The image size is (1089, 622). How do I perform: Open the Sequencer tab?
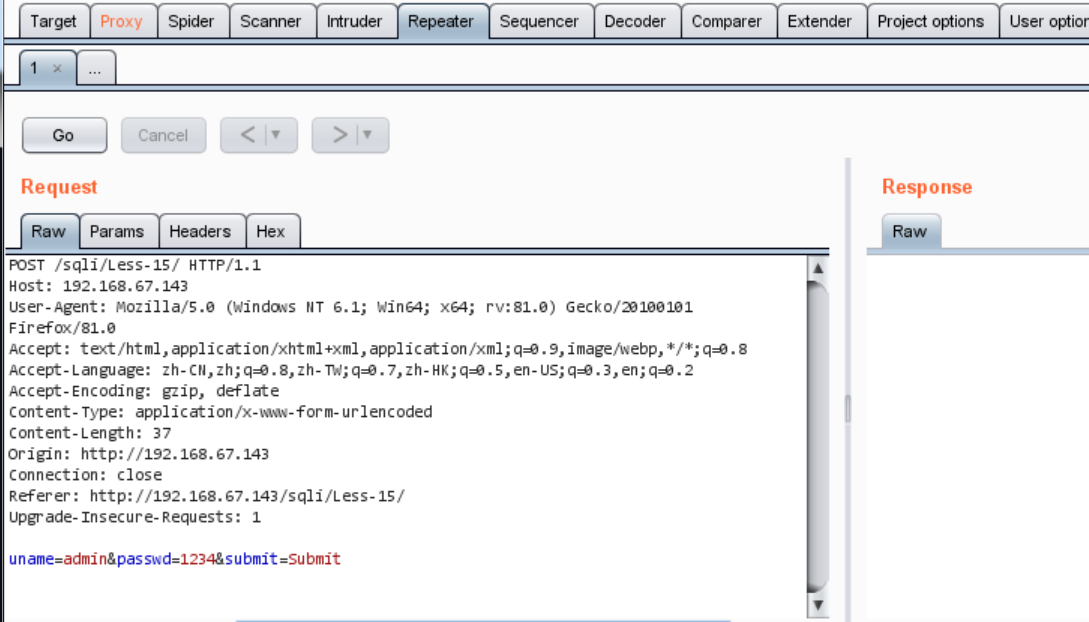540,22
